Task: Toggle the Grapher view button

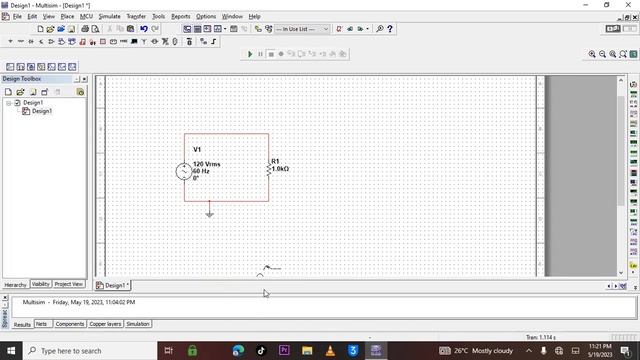Action: pyautogui.click(x=218, y=29)
